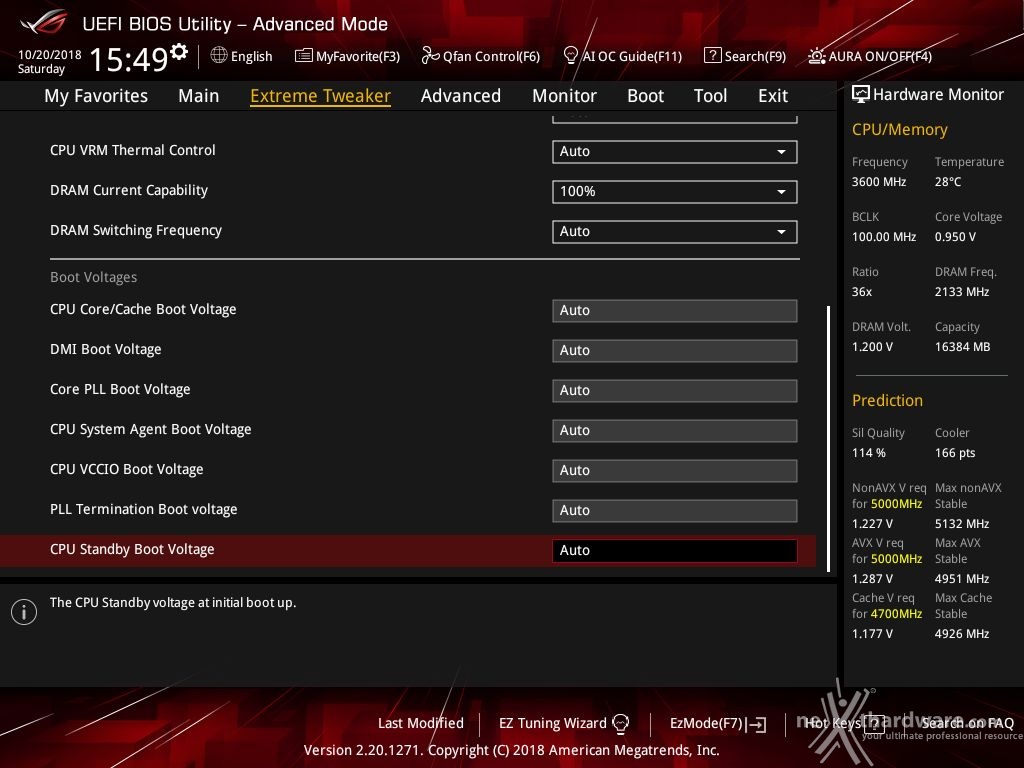Select the DMI Boot Voltage label
Viewport: 1024px width, 768px height.
[x=106, y=349]
